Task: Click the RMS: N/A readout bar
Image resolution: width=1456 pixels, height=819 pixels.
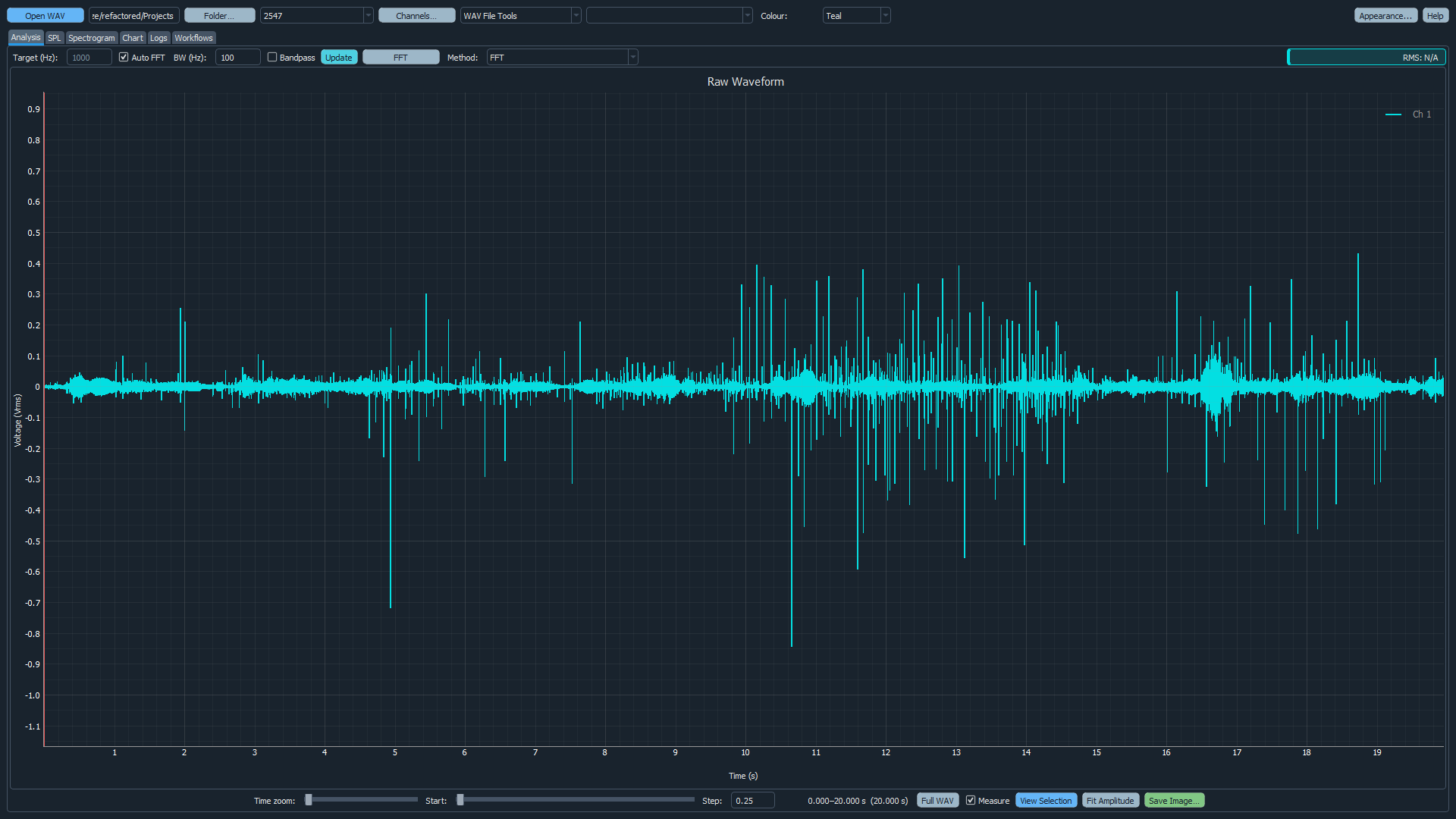Action: pos(1367,58)
